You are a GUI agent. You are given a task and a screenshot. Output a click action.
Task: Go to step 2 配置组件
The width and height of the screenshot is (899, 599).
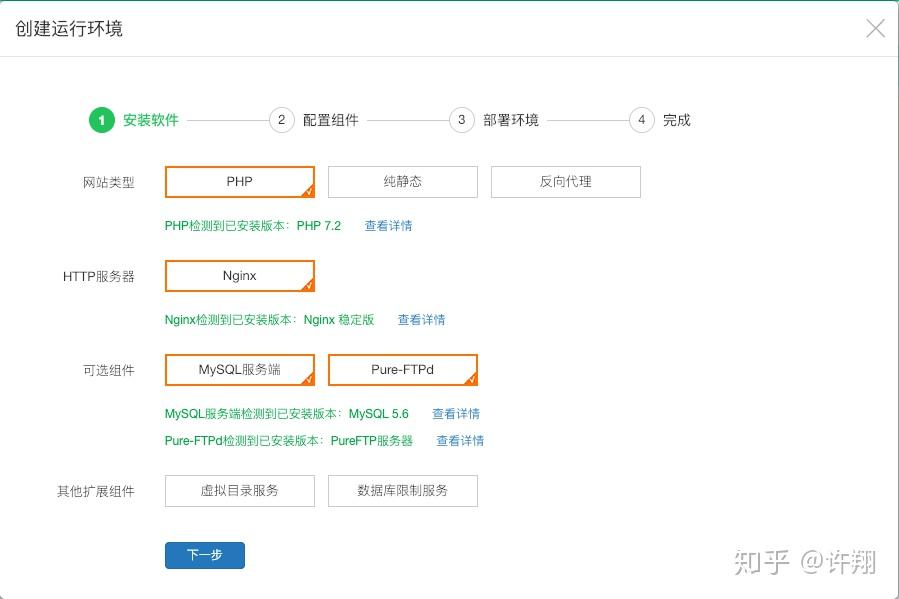(314, 120)
